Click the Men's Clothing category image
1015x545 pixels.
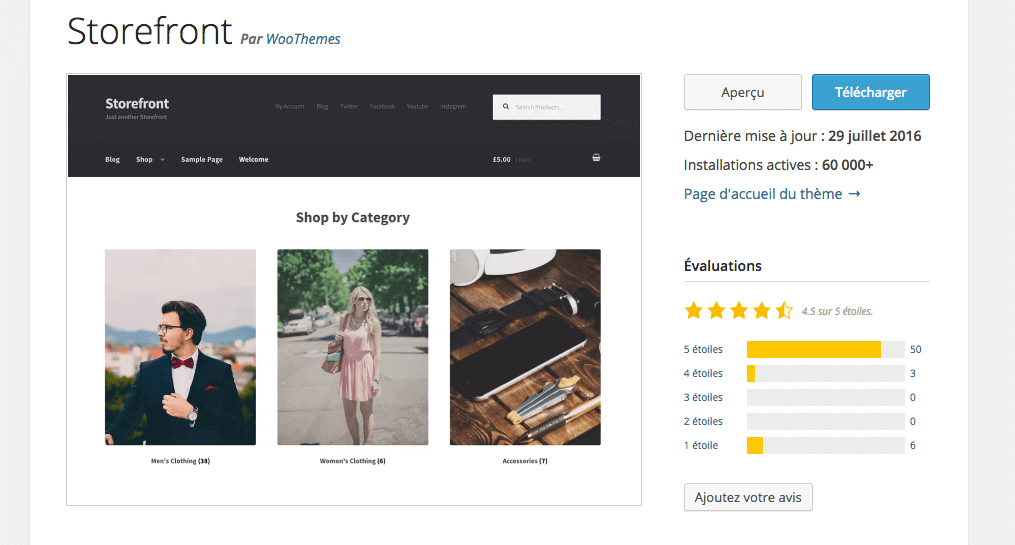[180, 346]
